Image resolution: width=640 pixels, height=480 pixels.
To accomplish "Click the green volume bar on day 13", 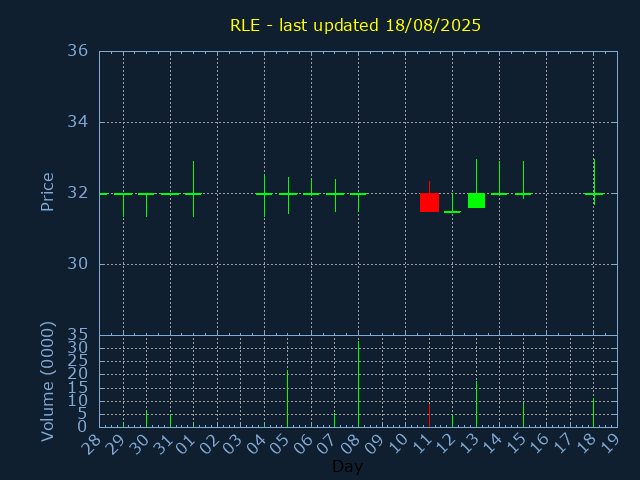I will pos(476,404).
